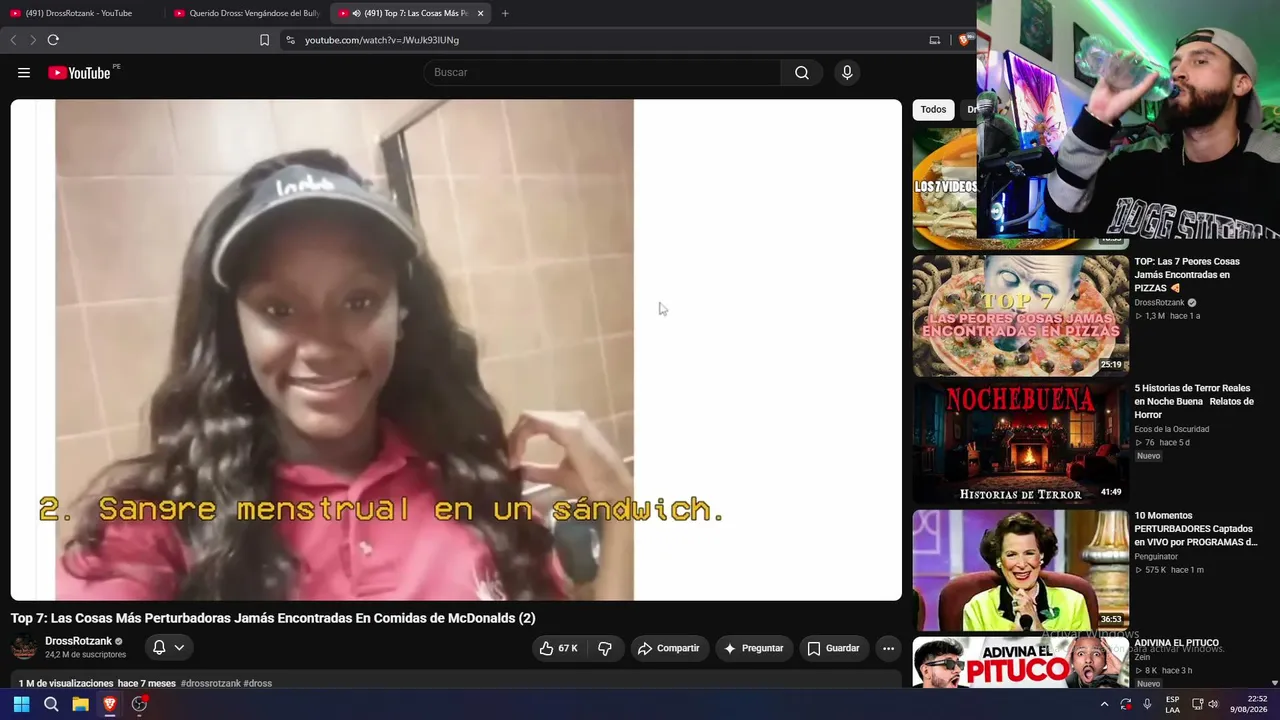Go forward using the browser forward arrow
1280x720 pixels.
pos(33,40)
